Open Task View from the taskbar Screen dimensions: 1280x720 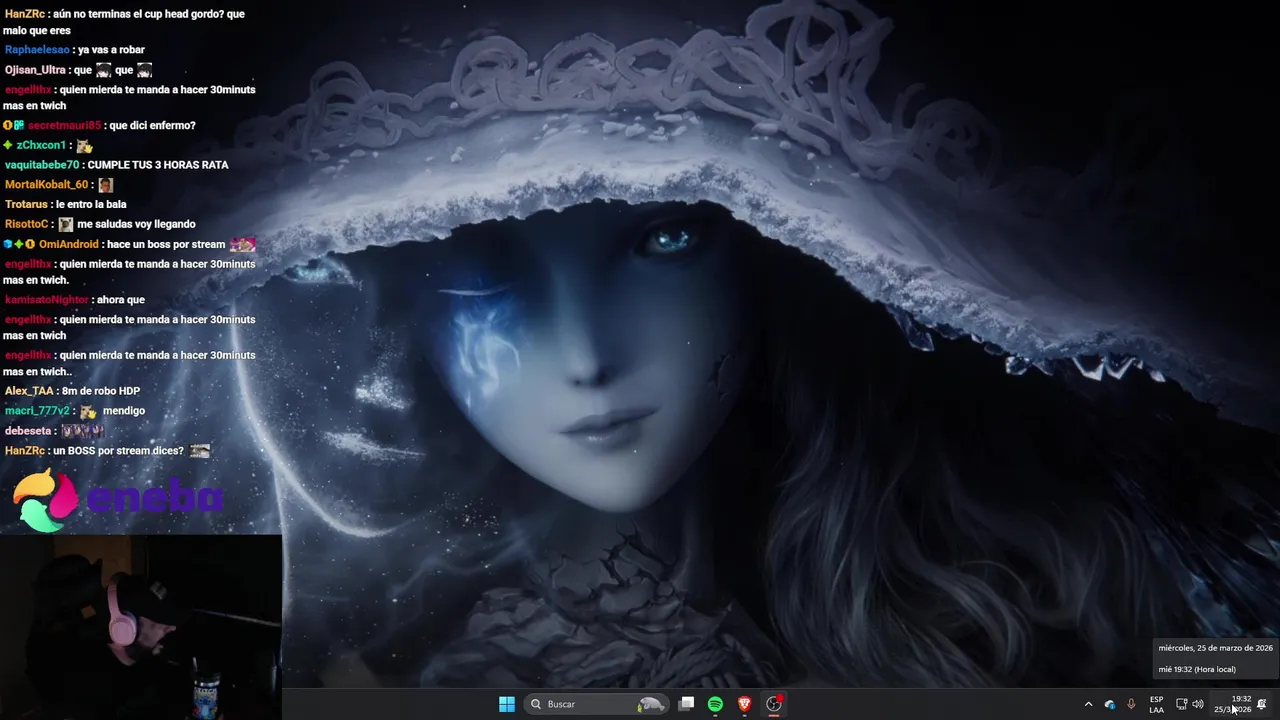pos(686,704)
